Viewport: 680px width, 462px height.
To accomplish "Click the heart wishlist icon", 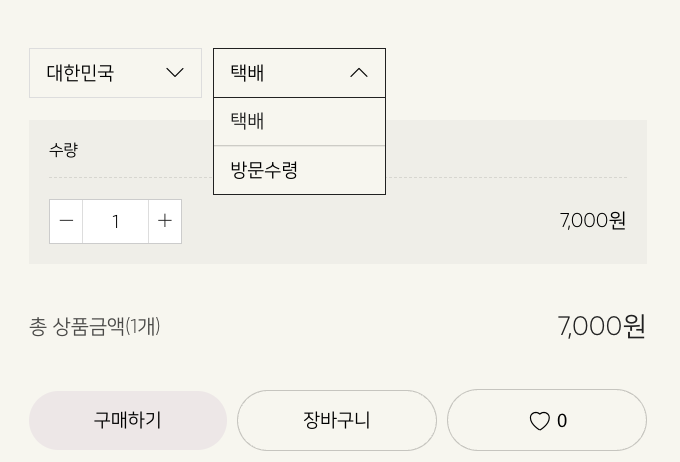I will click(539, 421).
